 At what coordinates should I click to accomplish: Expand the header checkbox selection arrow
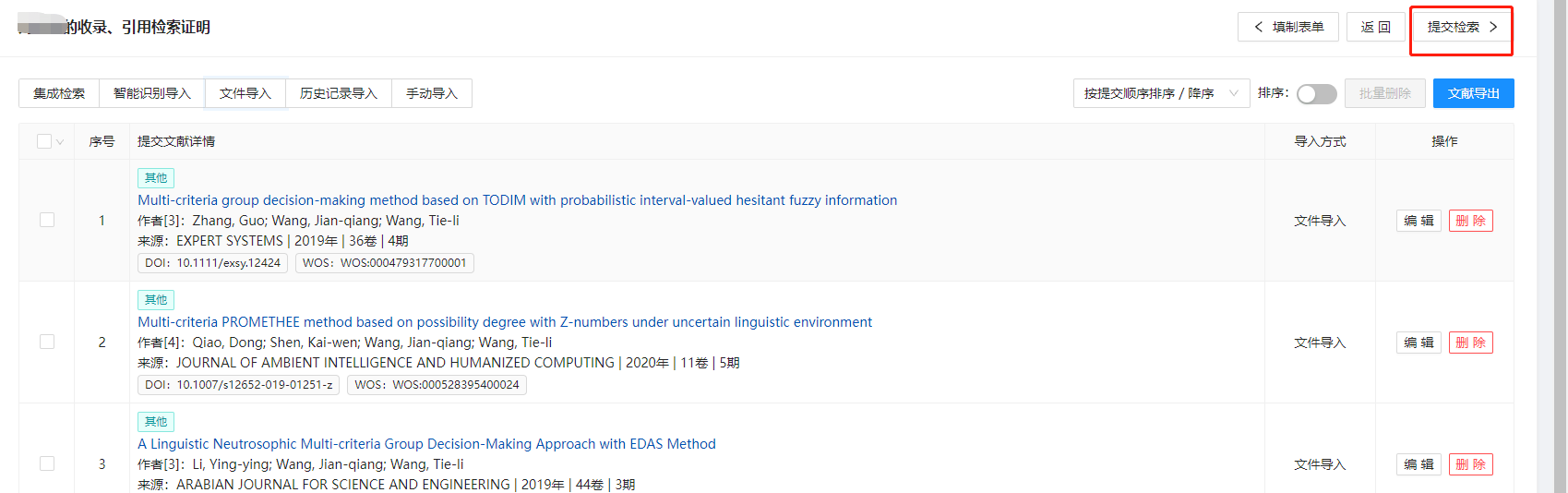coord(60,142)
